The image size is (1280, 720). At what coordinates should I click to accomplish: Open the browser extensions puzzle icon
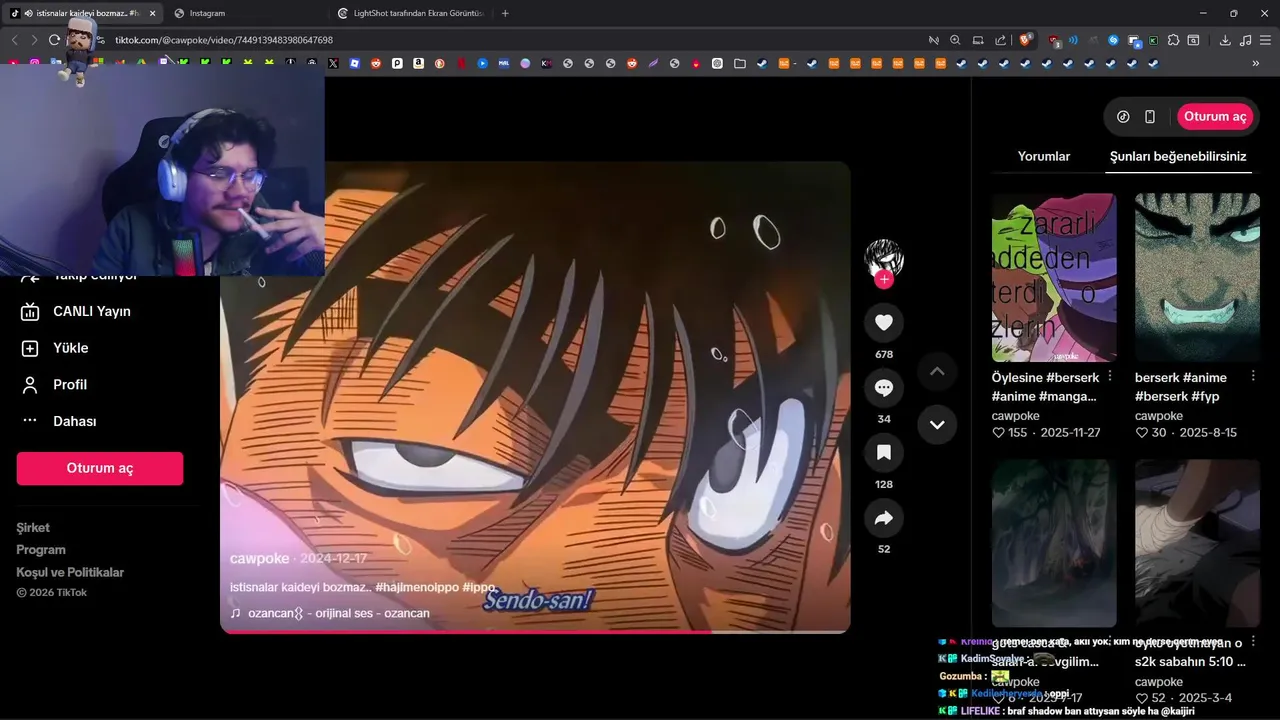[1173, 40]
